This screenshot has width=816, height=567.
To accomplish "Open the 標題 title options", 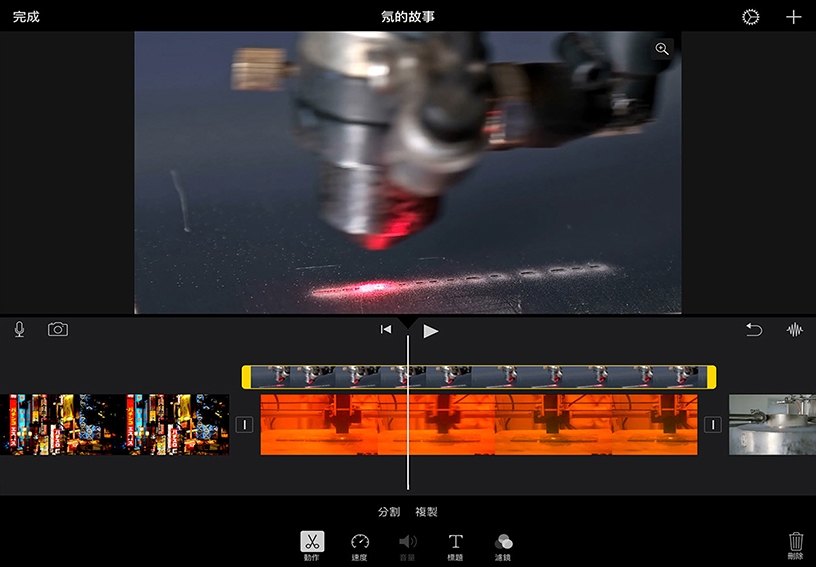I will click(455, 545).
